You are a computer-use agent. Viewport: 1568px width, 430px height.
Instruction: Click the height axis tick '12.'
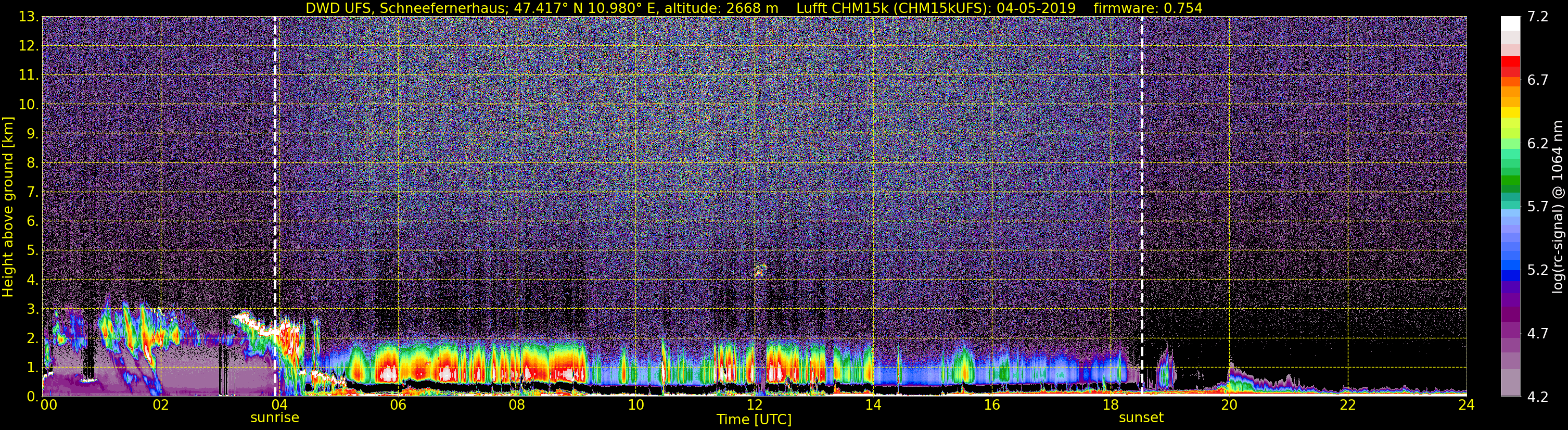[x=28, y=46]
